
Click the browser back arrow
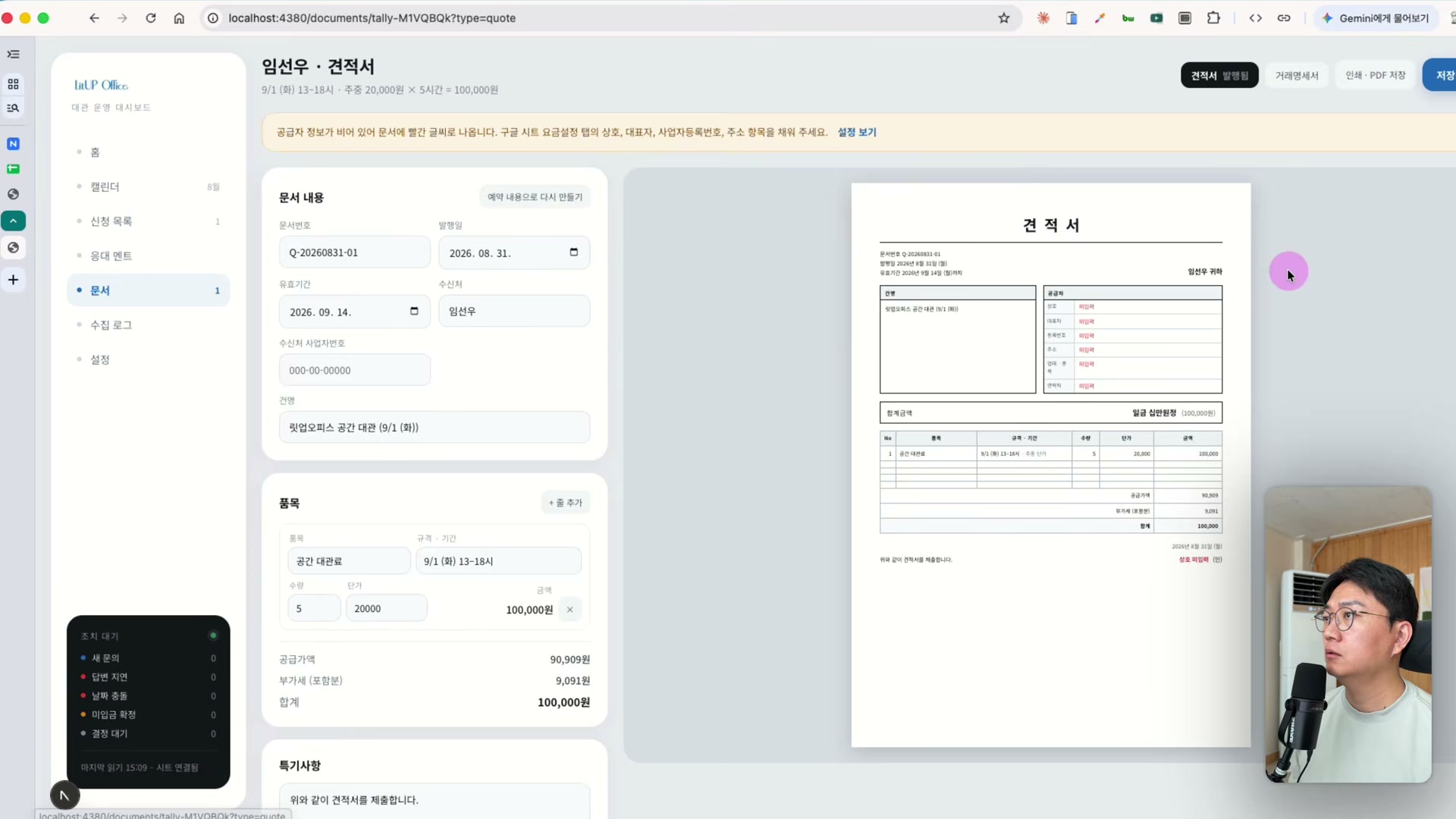point(94,18)
